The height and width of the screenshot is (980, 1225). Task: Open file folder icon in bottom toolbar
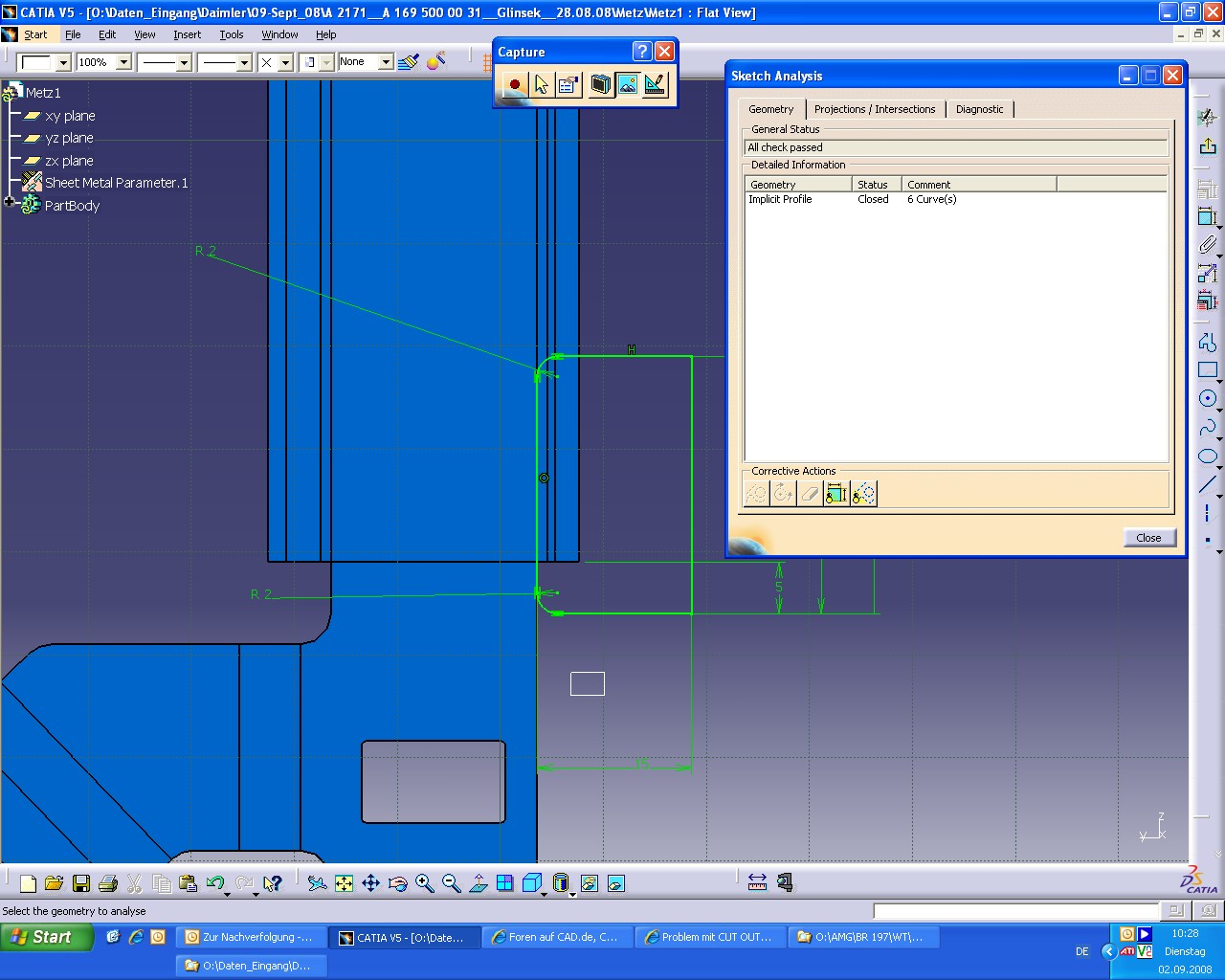coord(55,883)
